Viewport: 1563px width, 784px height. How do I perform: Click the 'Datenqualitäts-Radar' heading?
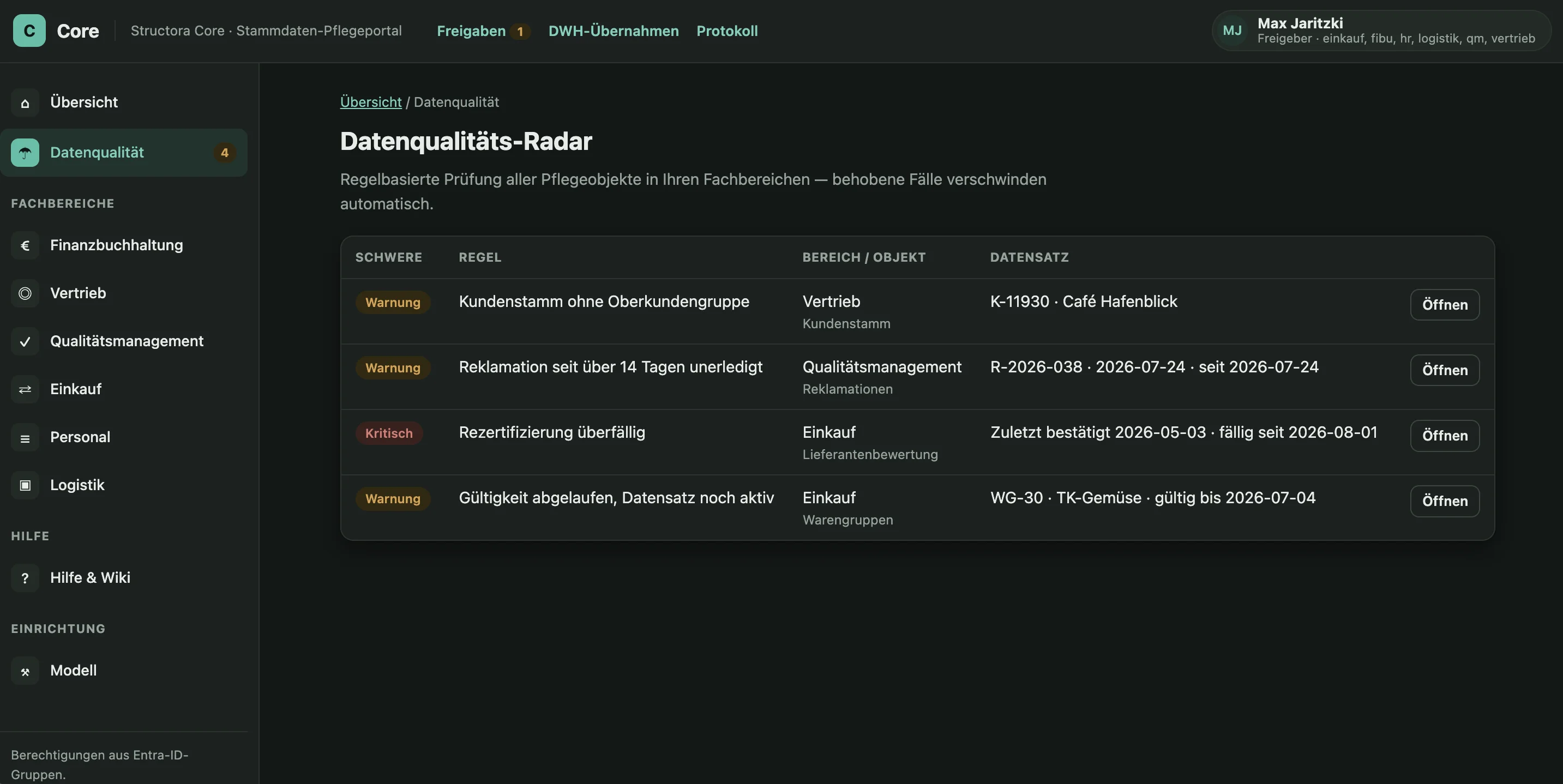point(466,141)
